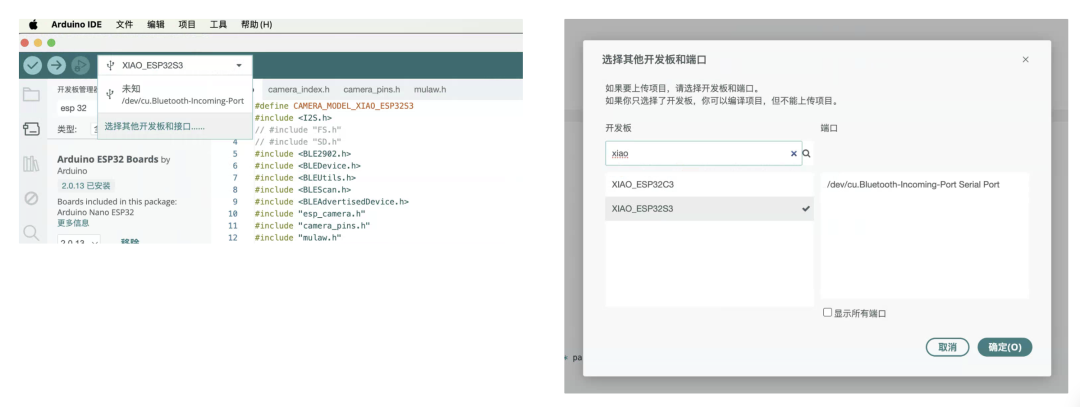Click the #include <BLEAdvertisedDevice.h> line
Image resolution: width=1080 pixels, height=407 pixels.
coord(331,202)
